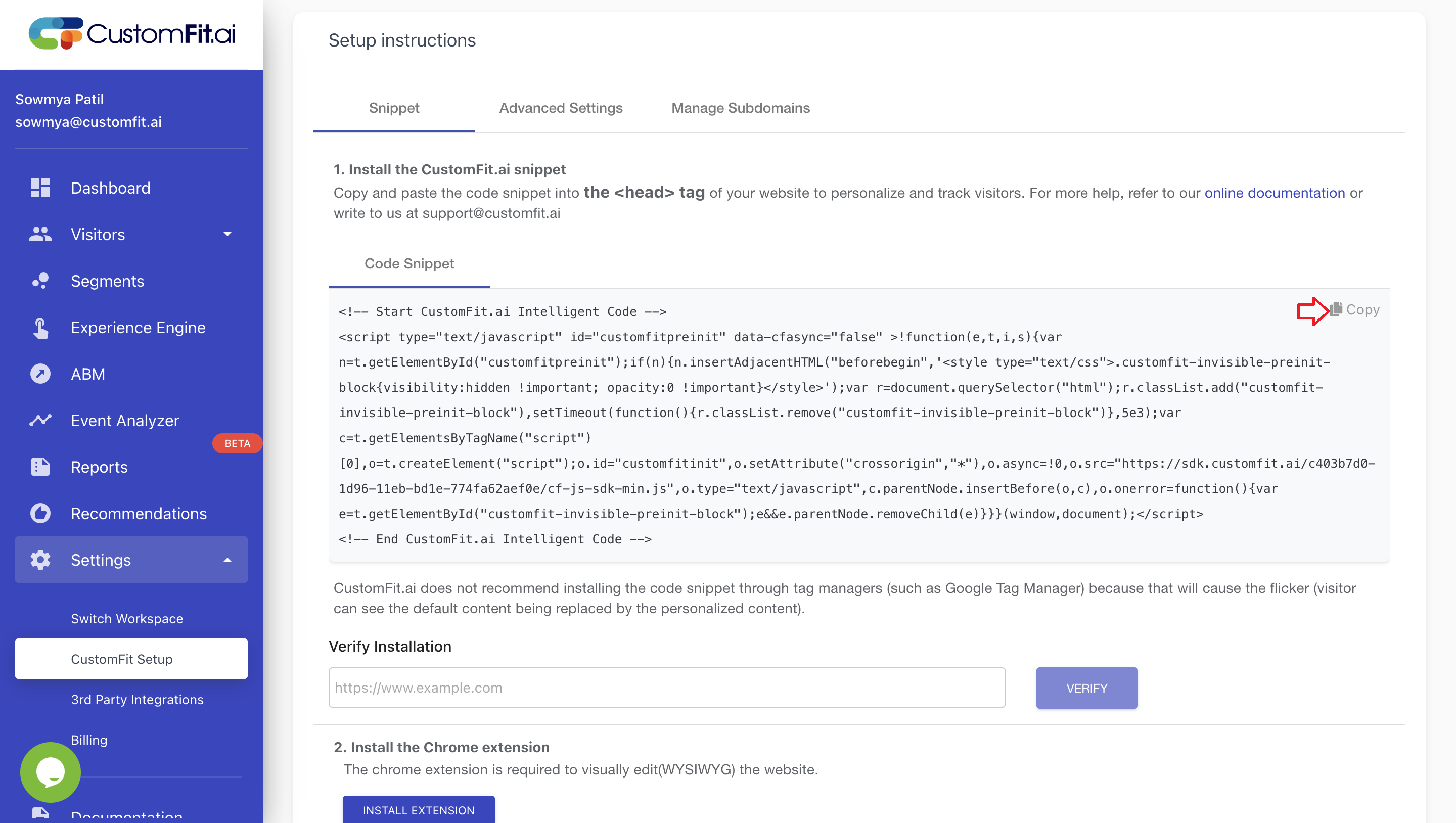Click the Dashboard grid icon
Image resolution: width=1456 pixels, height=823 pixels.
(x=40, y=188)
